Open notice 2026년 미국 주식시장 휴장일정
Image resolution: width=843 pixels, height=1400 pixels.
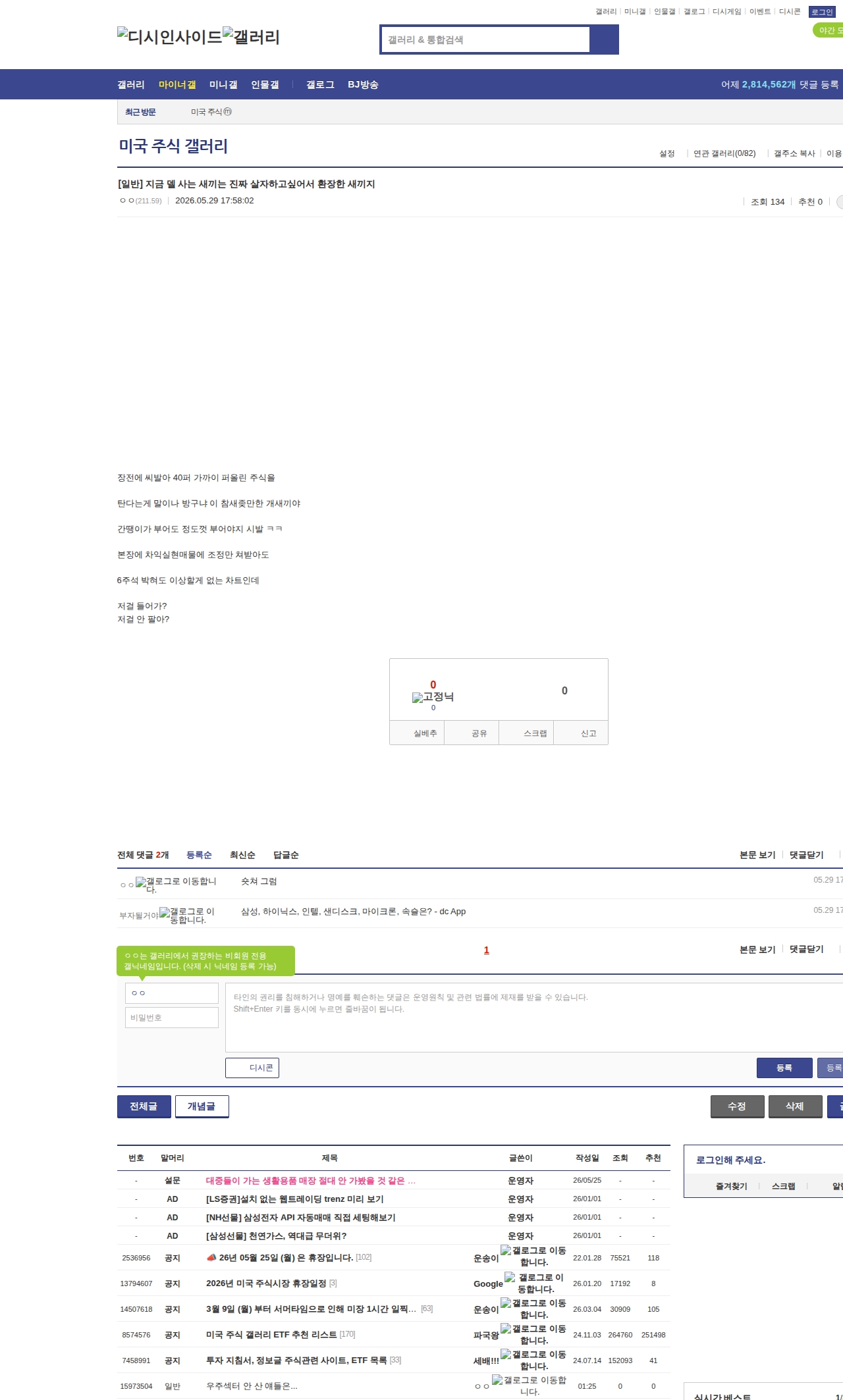(x=266, y=1283)
